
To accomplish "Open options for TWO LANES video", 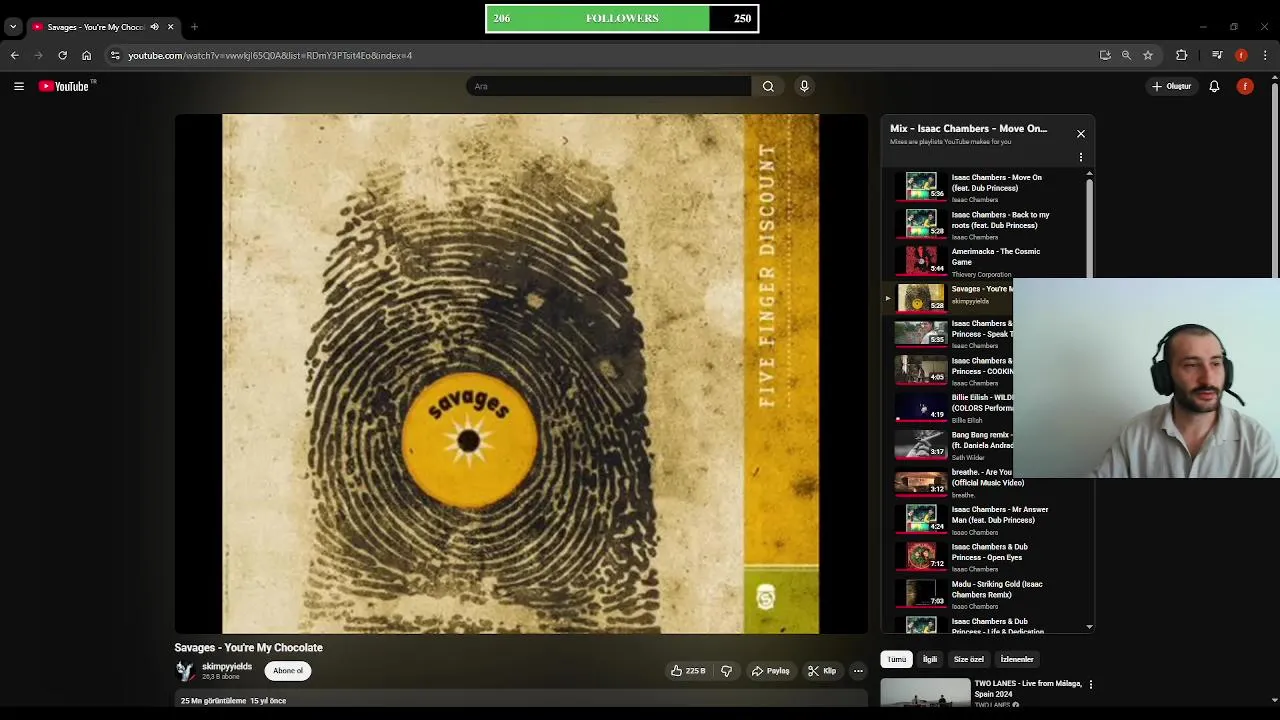I will click(1091, 684).
